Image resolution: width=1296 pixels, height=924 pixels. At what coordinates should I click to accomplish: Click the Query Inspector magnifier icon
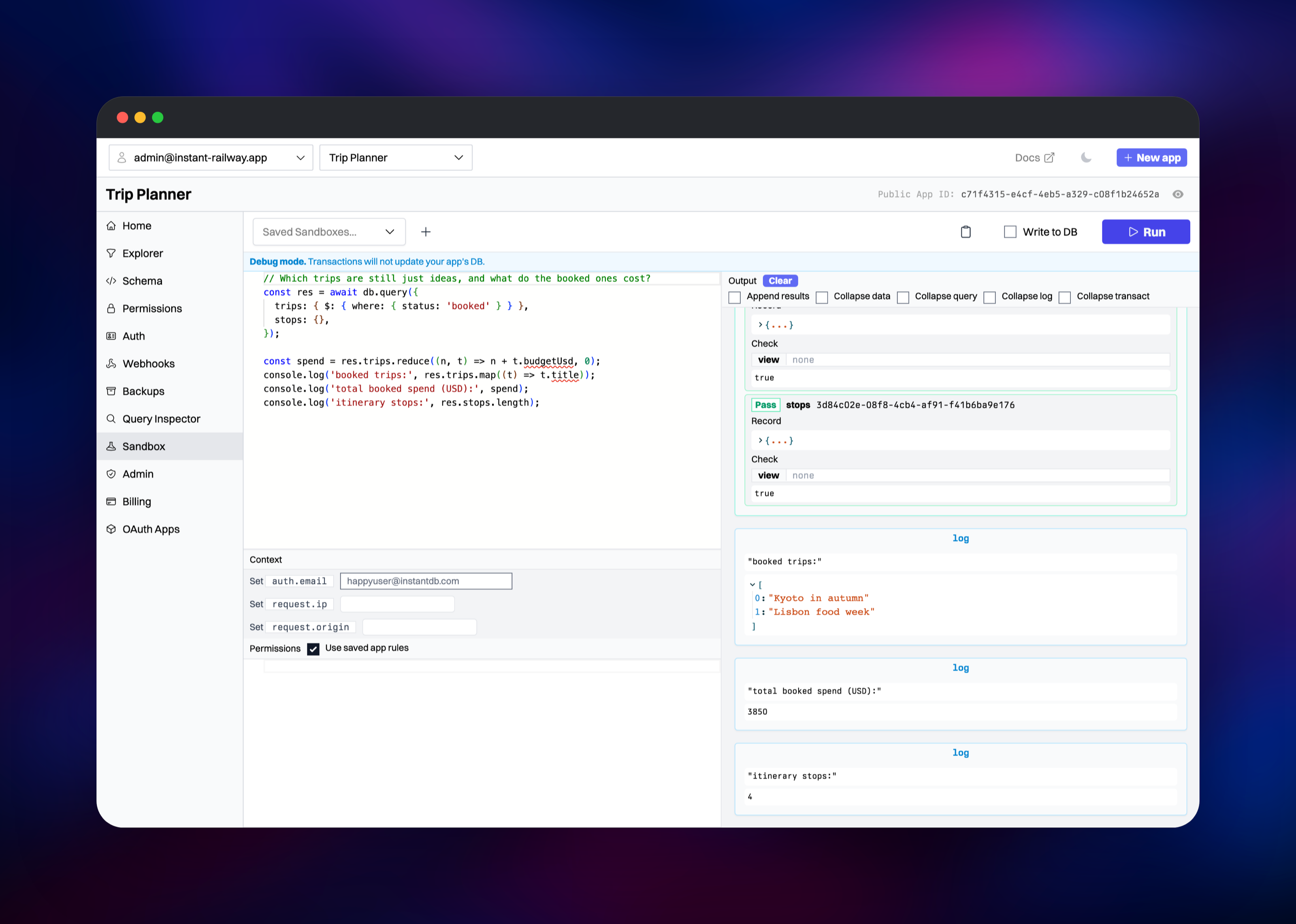click(x=111, y=419)
